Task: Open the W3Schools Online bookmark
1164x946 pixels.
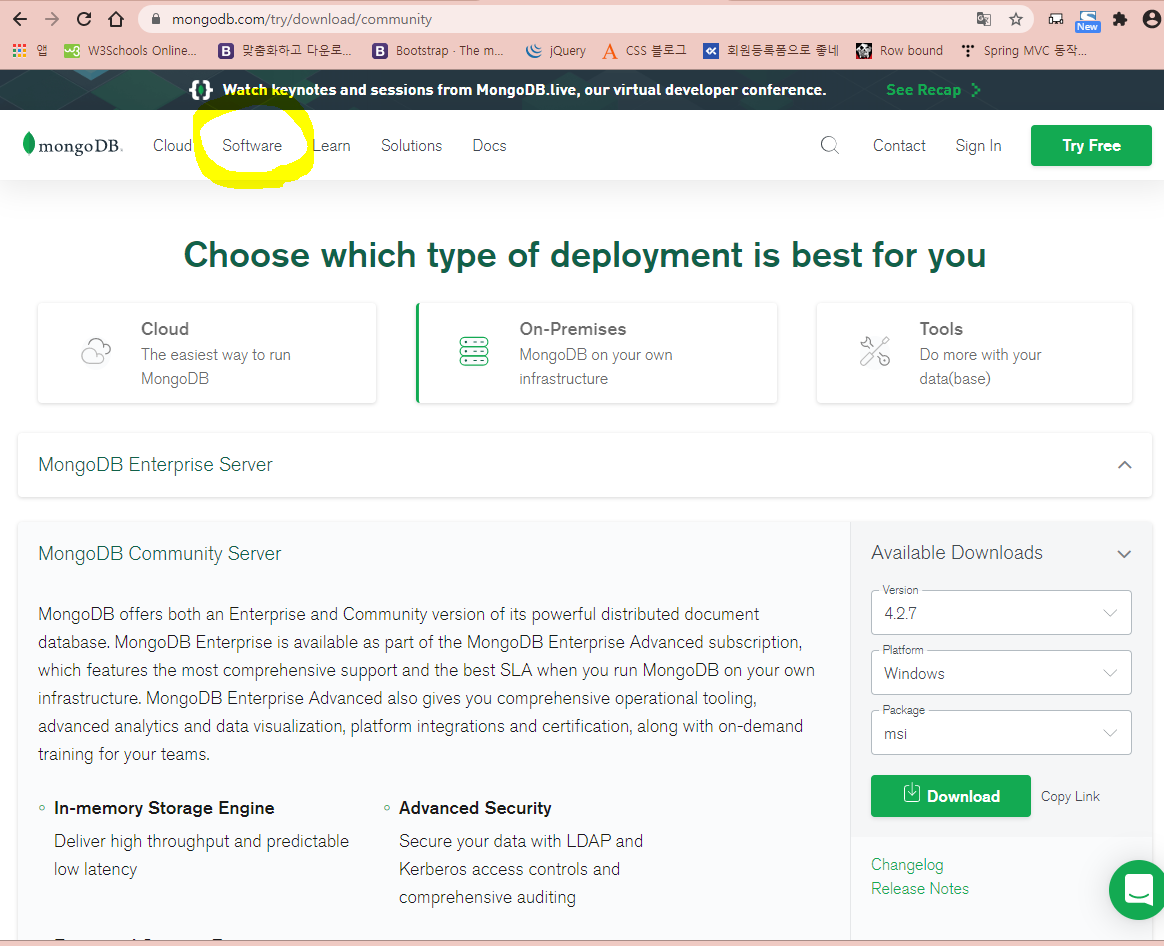Action: (x=131, y=50)
